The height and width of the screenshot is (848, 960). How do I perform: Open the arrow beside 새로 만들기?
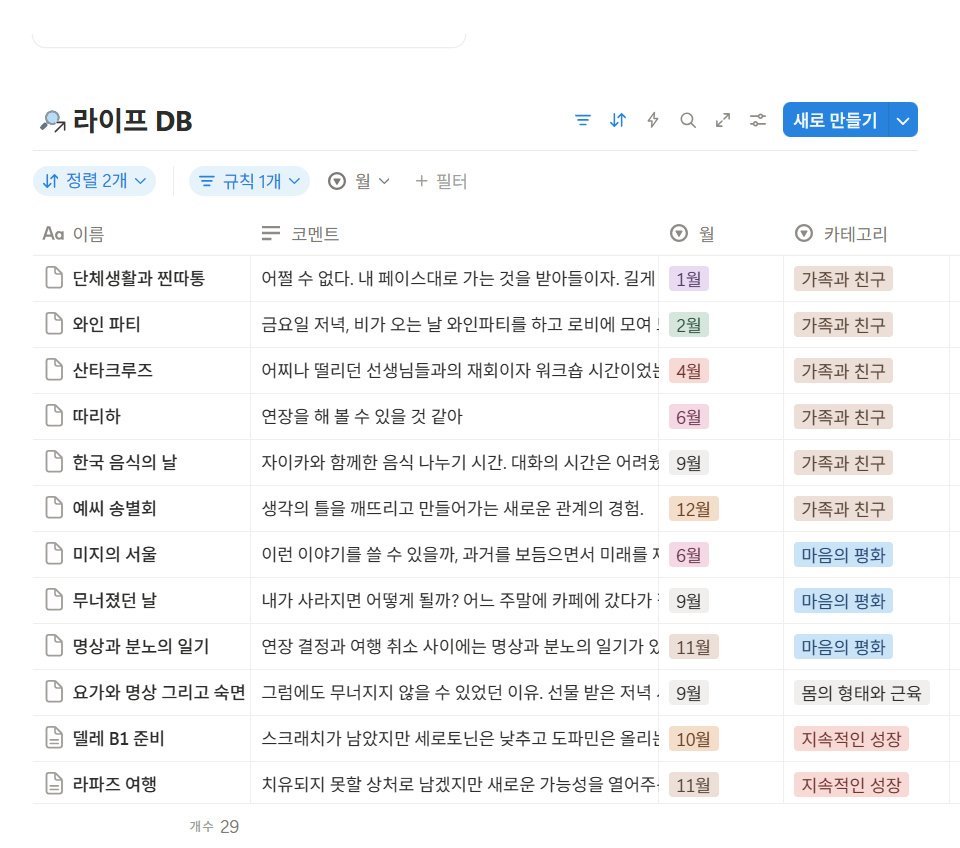903,120
